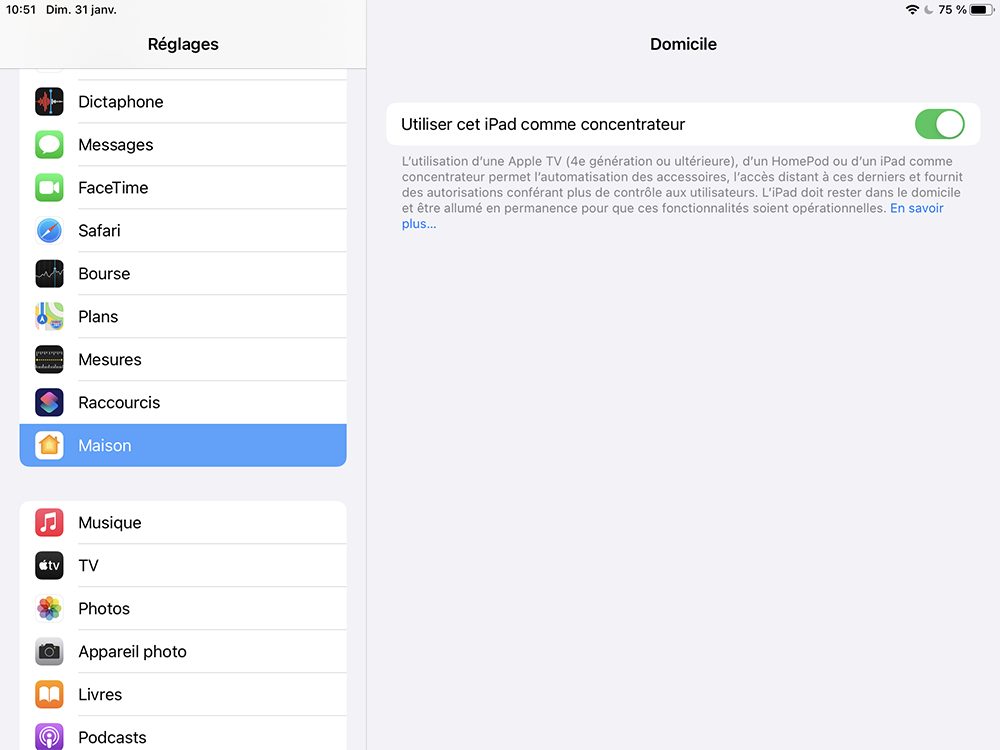Tap the Wi-Fi status icon
The height and width of the screenshot is (750, 1000).
pos(912,10)
